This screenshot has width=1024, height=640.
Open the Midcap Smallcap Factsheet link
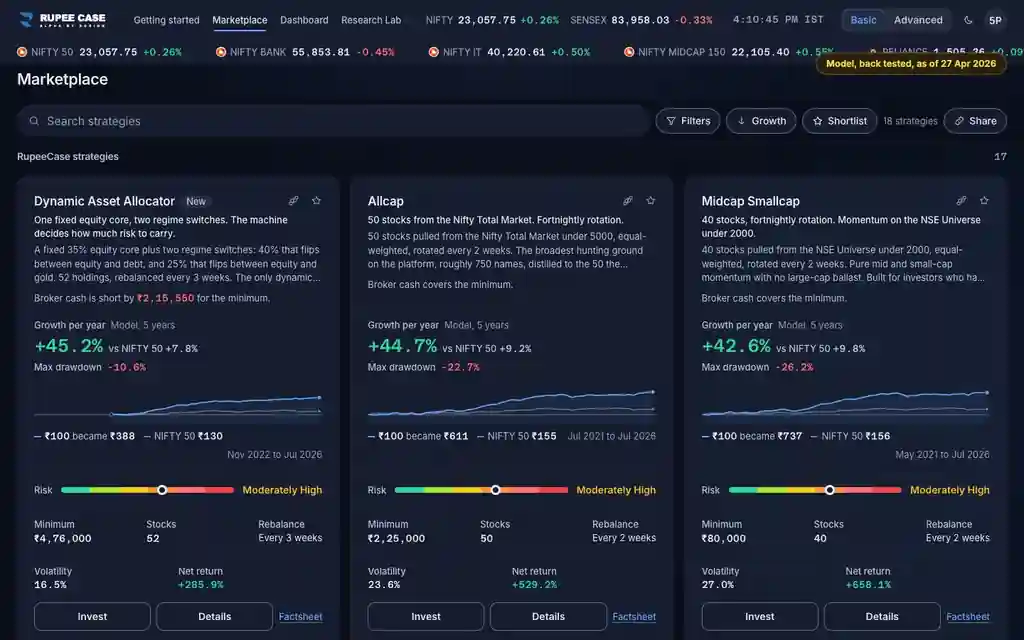click(968, 616)
